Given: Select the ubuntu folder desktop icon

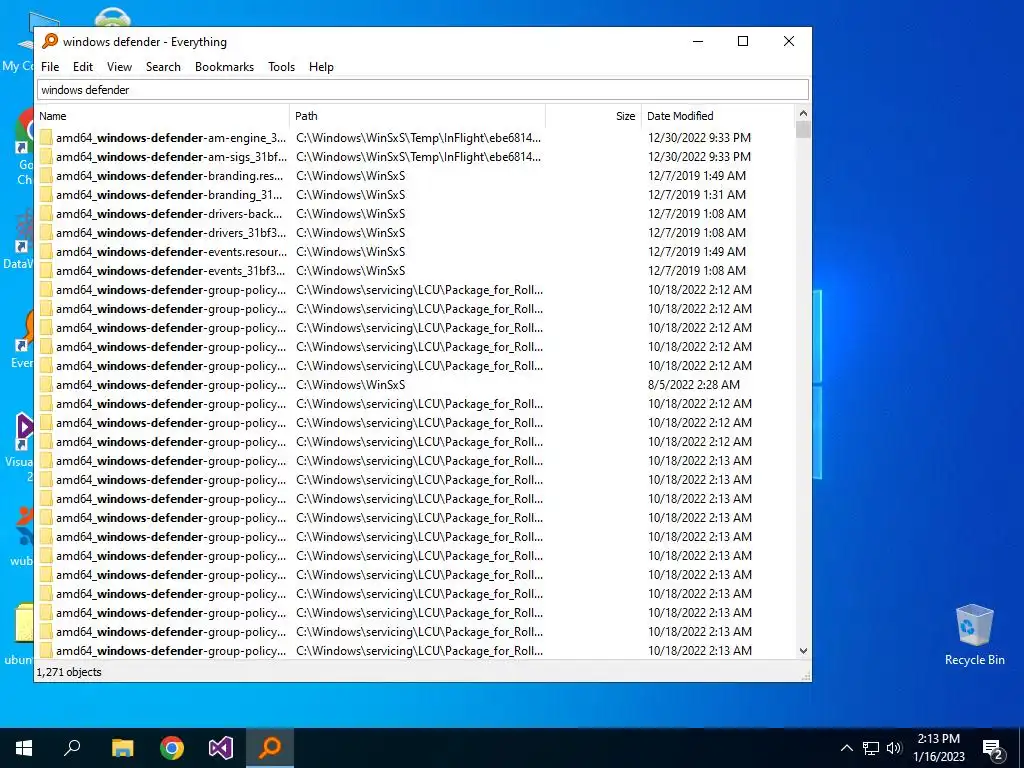Looking at the screenshot, I should coord(20,633).
